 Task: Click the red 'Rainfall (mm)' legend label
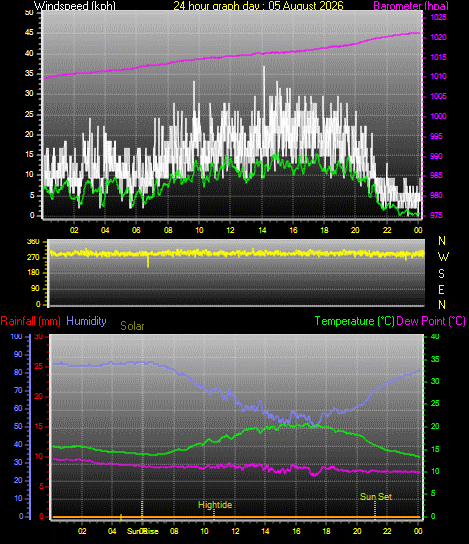[x=31, y=321]
